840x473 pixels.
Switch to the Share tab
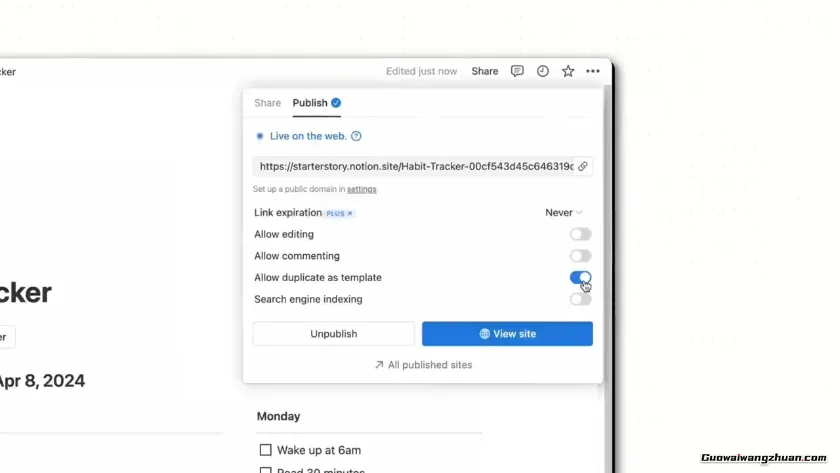267,103
